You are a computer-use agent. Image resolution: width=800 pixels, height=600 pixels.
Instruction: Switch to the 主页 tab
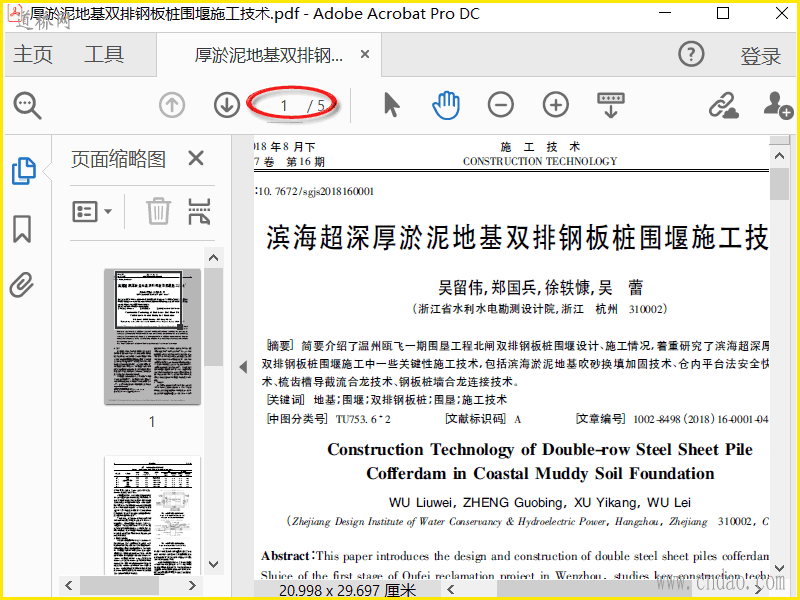pyautogui.click(x=33, y=54)
